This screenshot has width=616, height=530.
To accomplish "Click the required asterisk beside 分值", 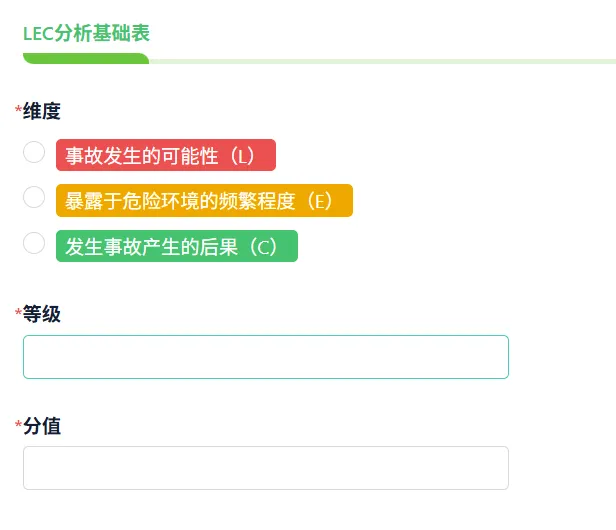I will tap(18, 424).
